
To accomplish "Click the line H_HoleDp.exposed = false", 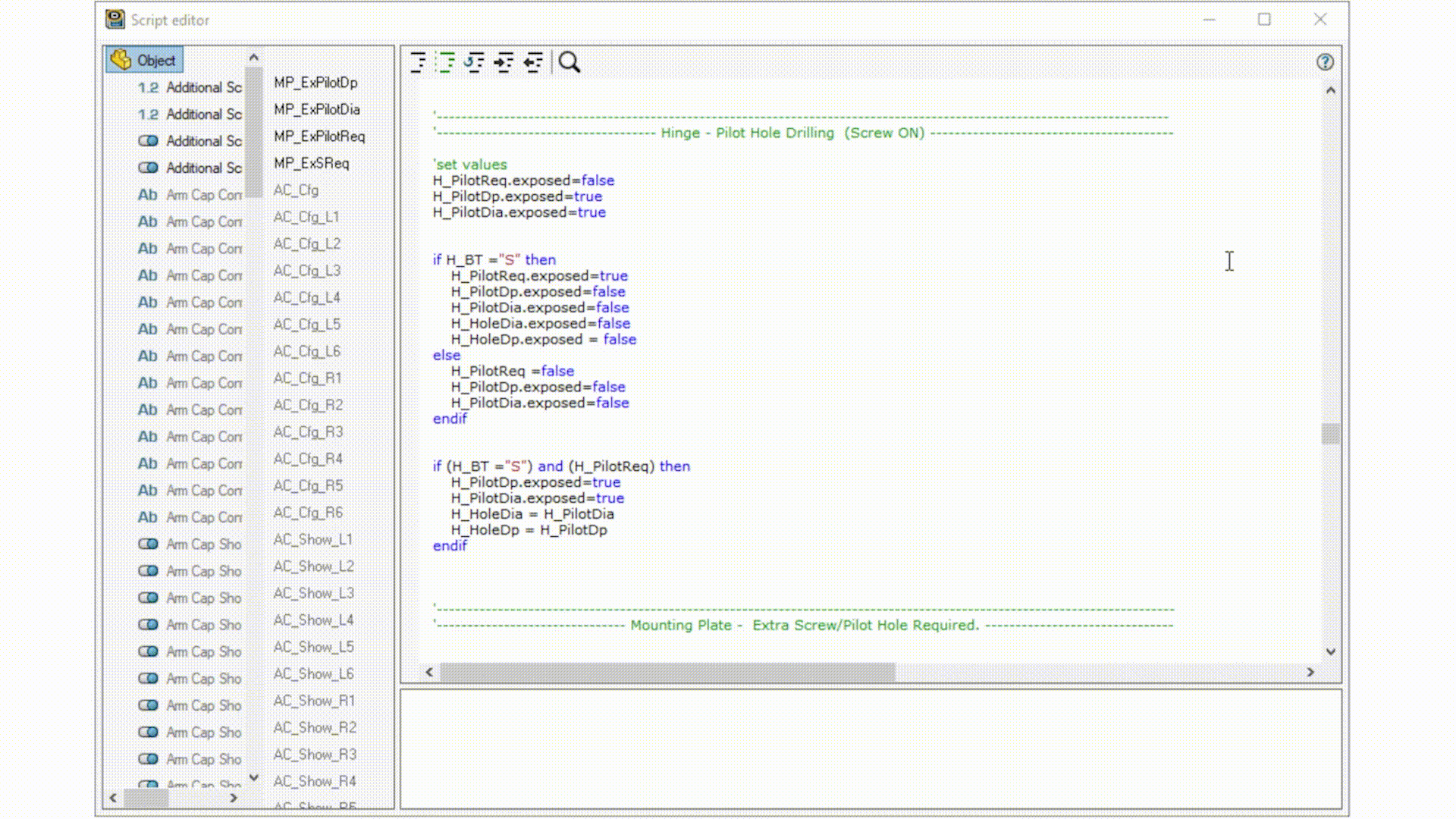I will pyautogui.click(x=544, y=339).
